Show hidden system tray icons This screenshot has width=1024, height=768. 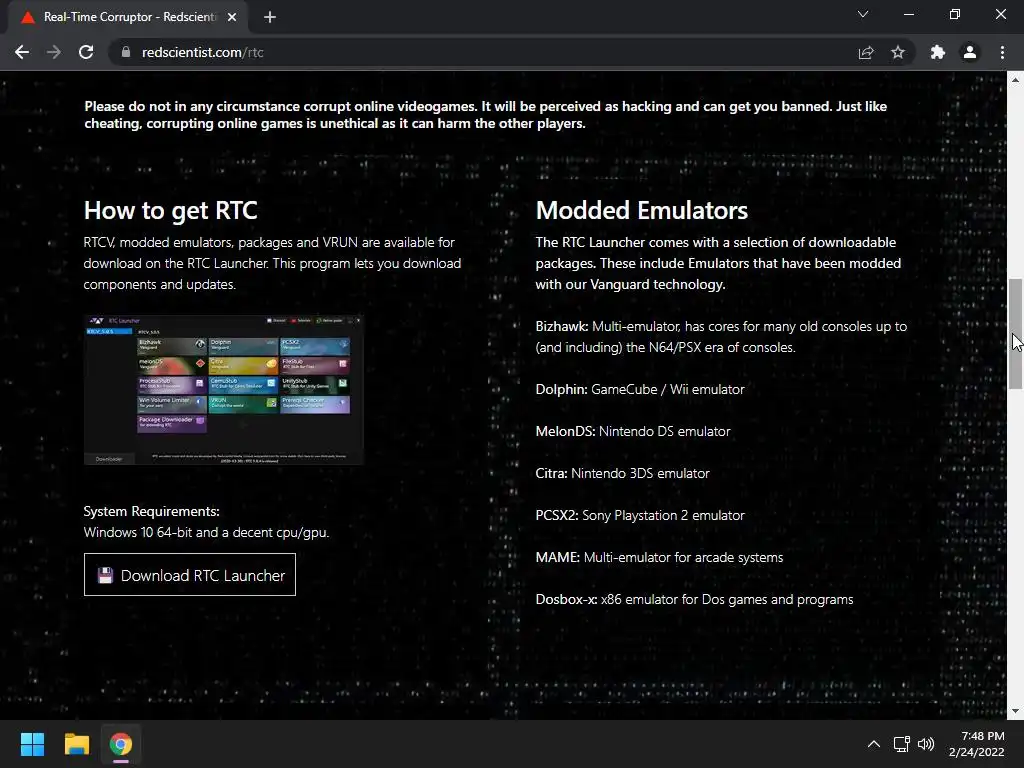[874, 744]
